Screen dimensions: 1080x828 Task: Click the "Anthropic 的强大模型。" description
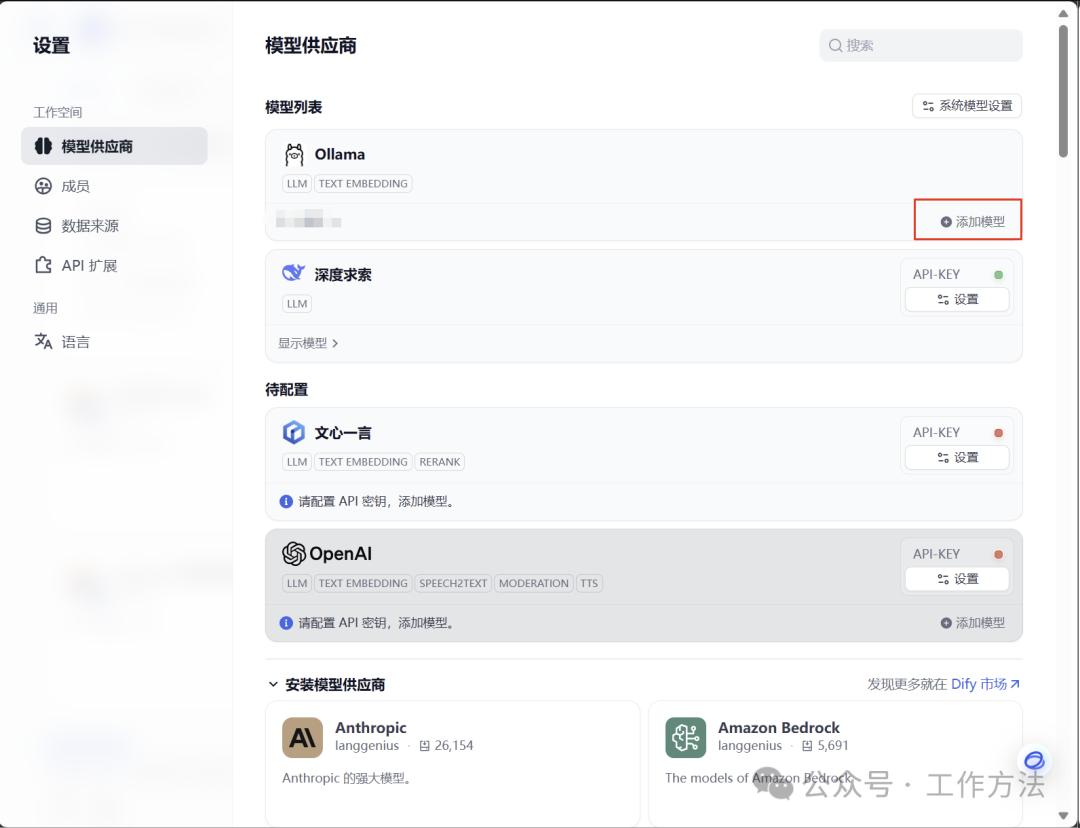pos(346,778)
